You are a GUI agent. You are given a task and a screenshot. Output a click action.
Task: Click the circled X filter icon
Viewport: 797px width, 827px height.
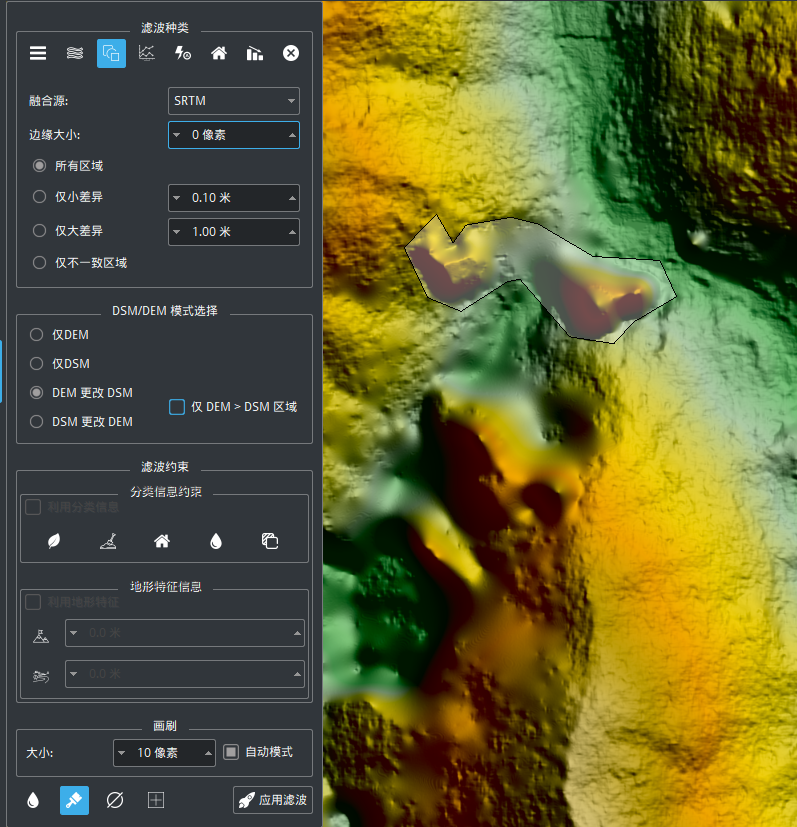point(291,53)
